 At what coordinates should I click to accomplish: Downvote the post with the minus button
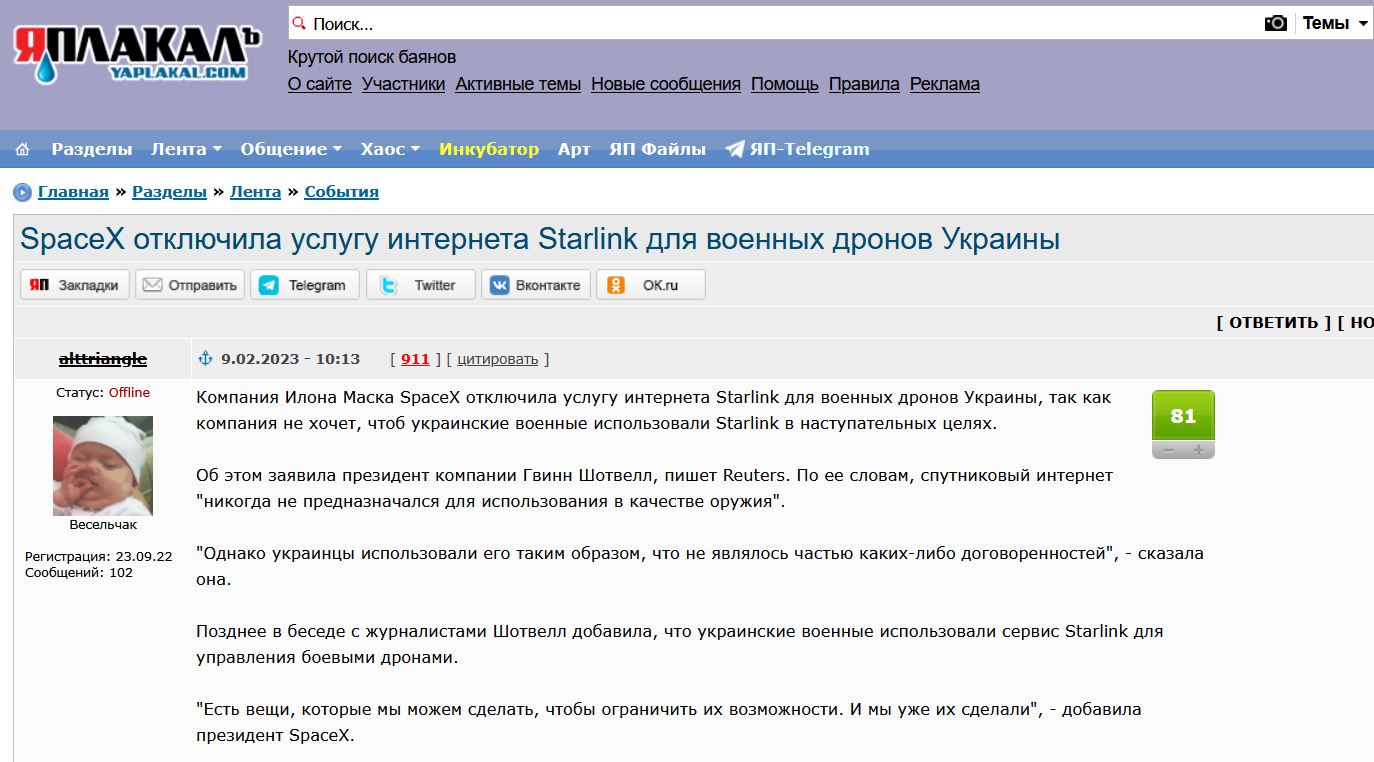tap(1168, 450)
